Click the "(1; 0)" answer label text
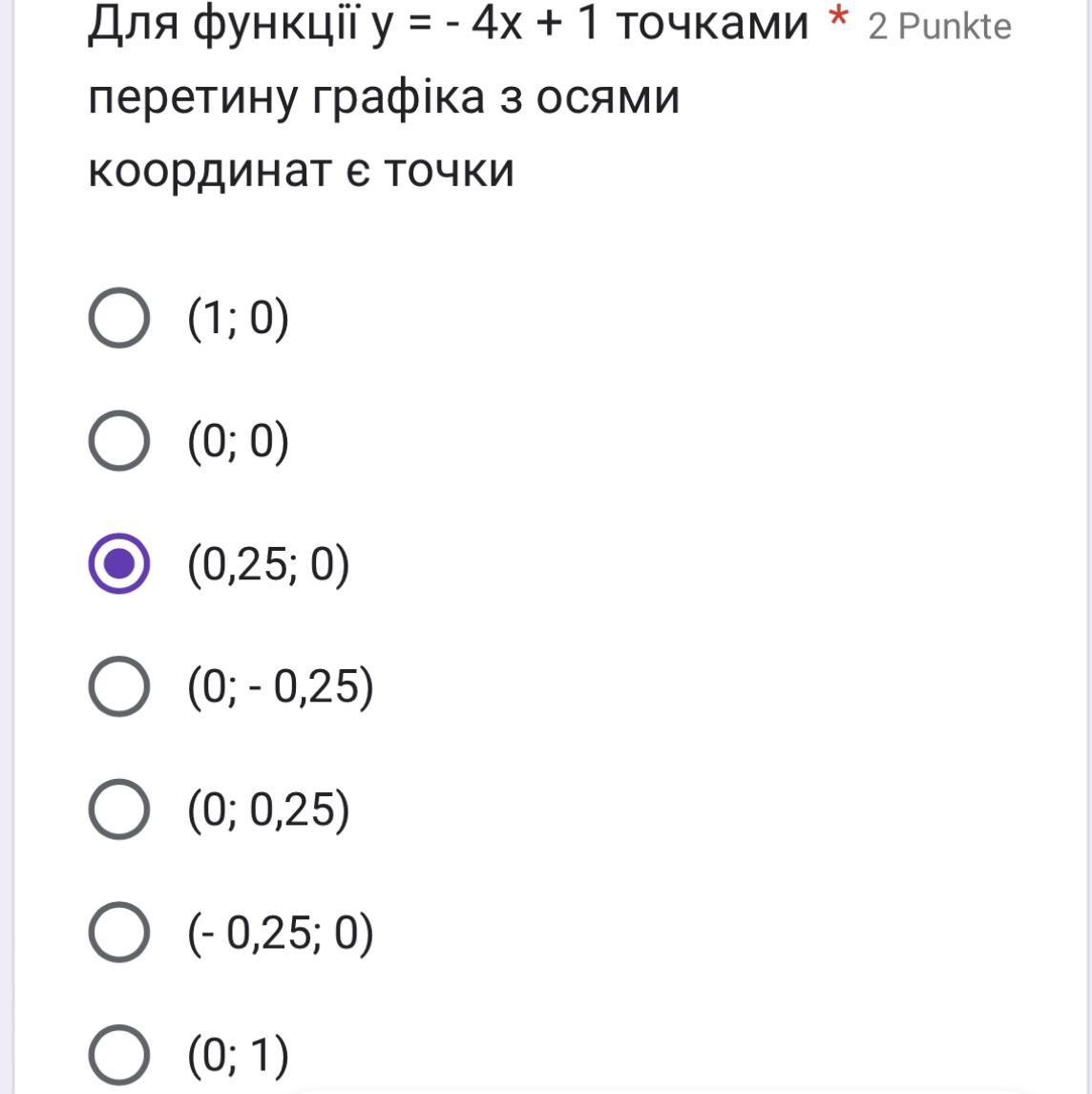This screenshot has height=1094, width=1092. [x=238, y=319]
